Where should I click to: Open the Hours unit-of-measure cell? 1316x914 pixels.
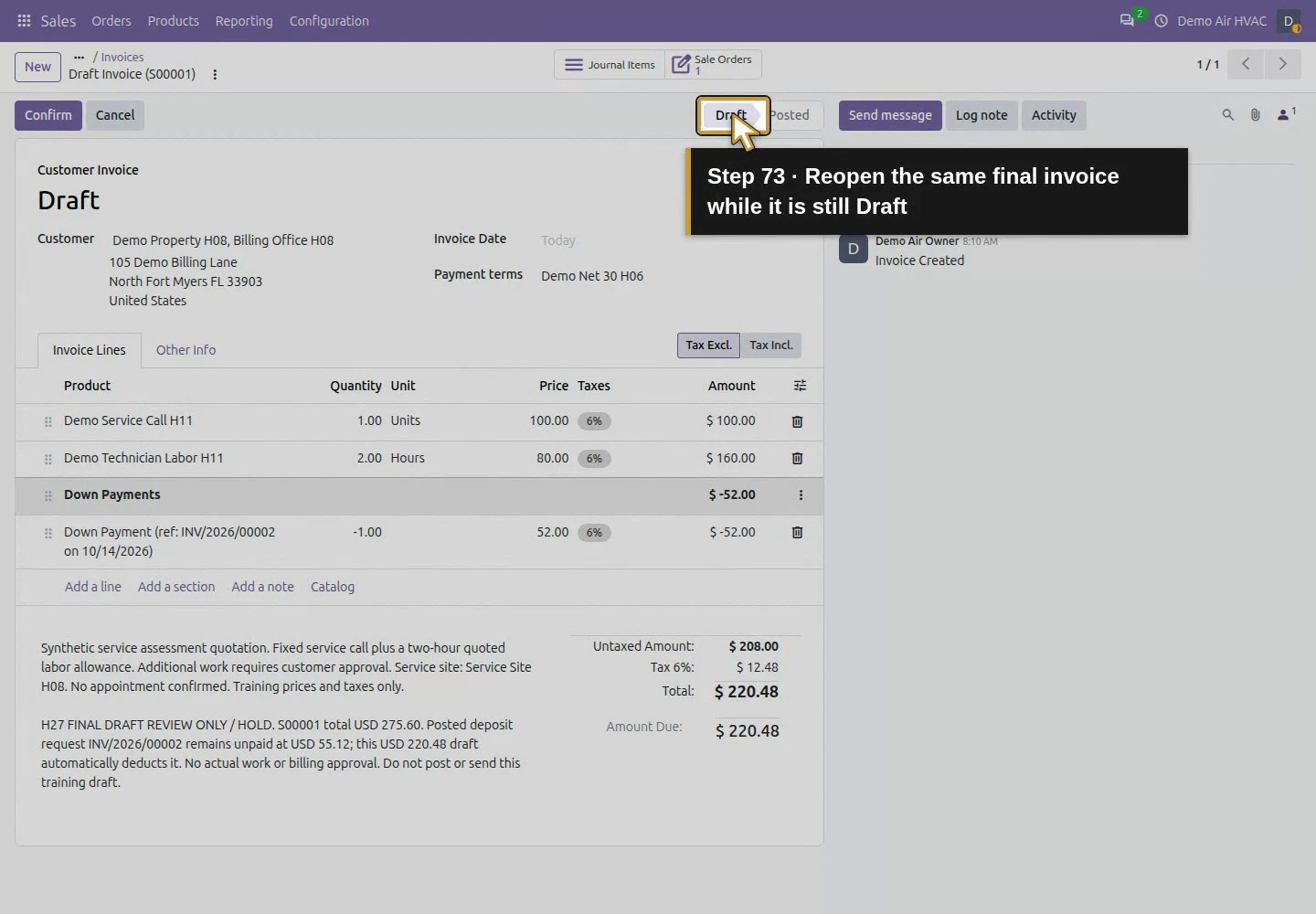click(408, 458)
